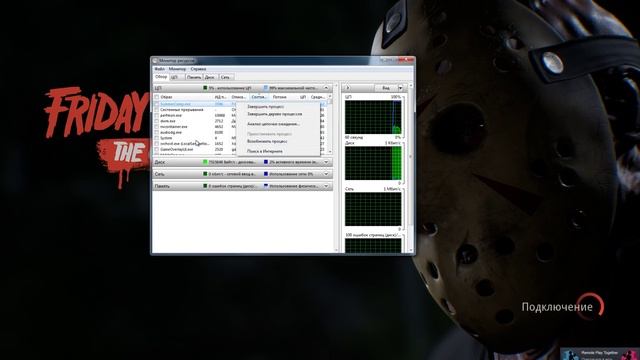Screen dimensions: 640x360
Task: Click the blue Сеть utilization legend square
Action: [266, 174]
